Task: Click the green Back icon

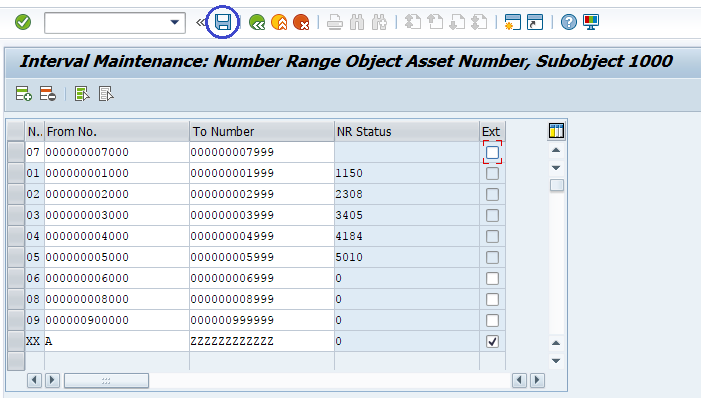Action: click(x=257, y=22)
